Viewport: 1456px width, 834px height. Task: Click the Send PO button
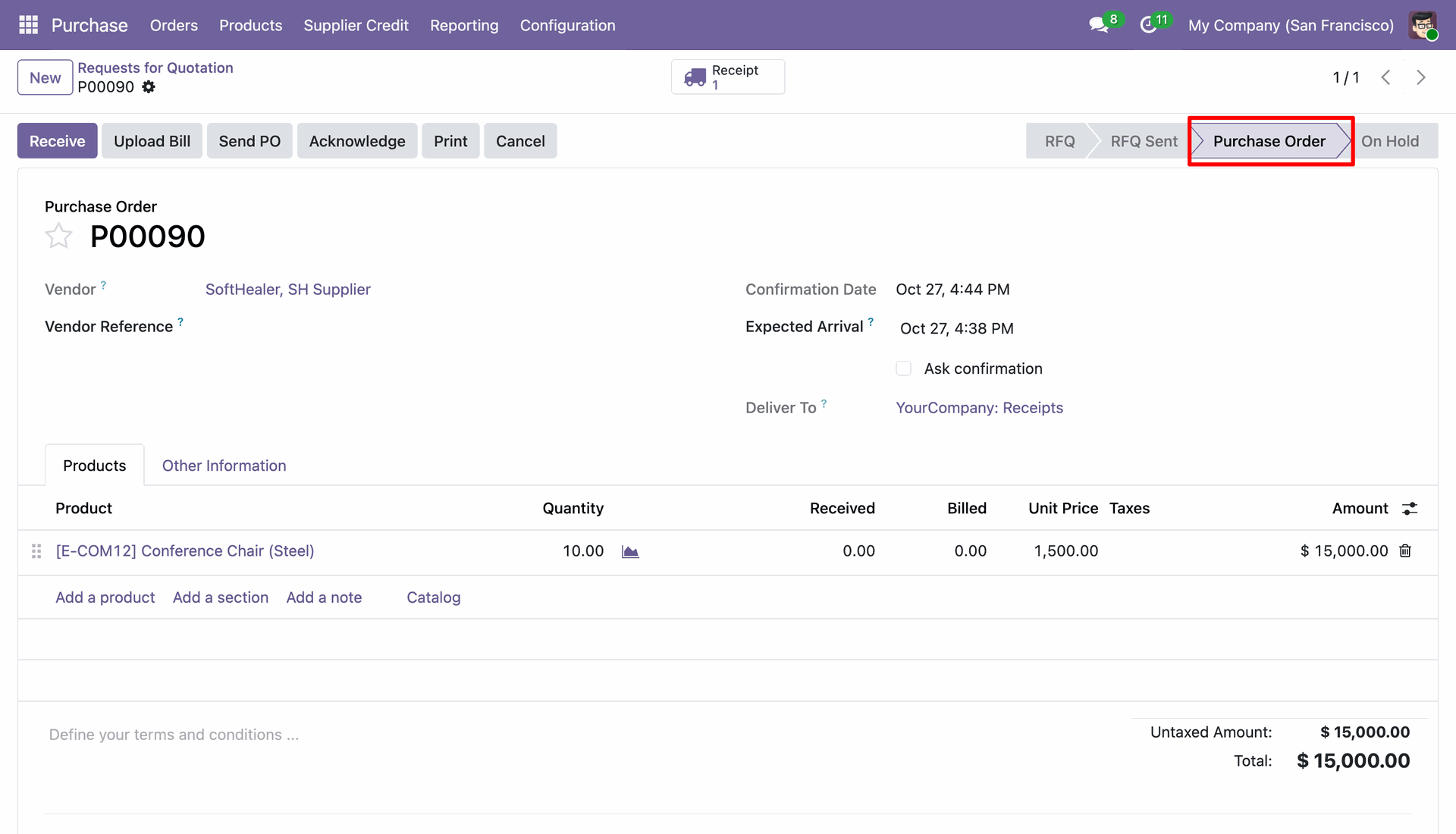(249, 141)
